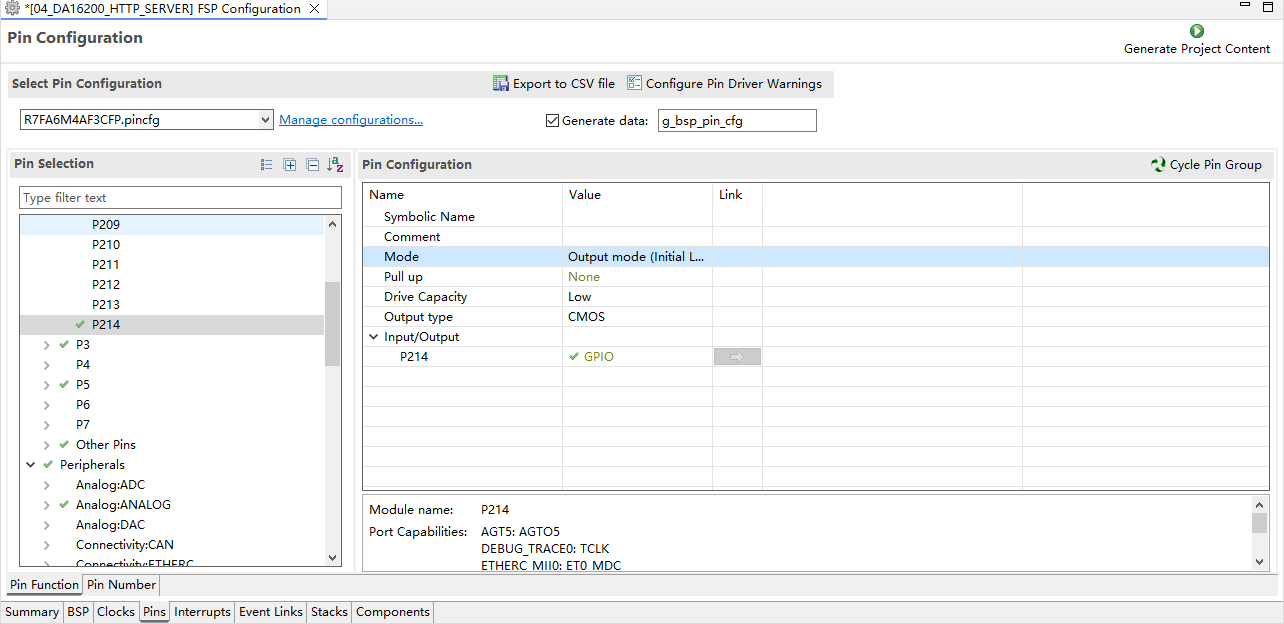The image size is (1284, 624).
Task: Select pin P211 in the tree
Action: click(106, 265)
